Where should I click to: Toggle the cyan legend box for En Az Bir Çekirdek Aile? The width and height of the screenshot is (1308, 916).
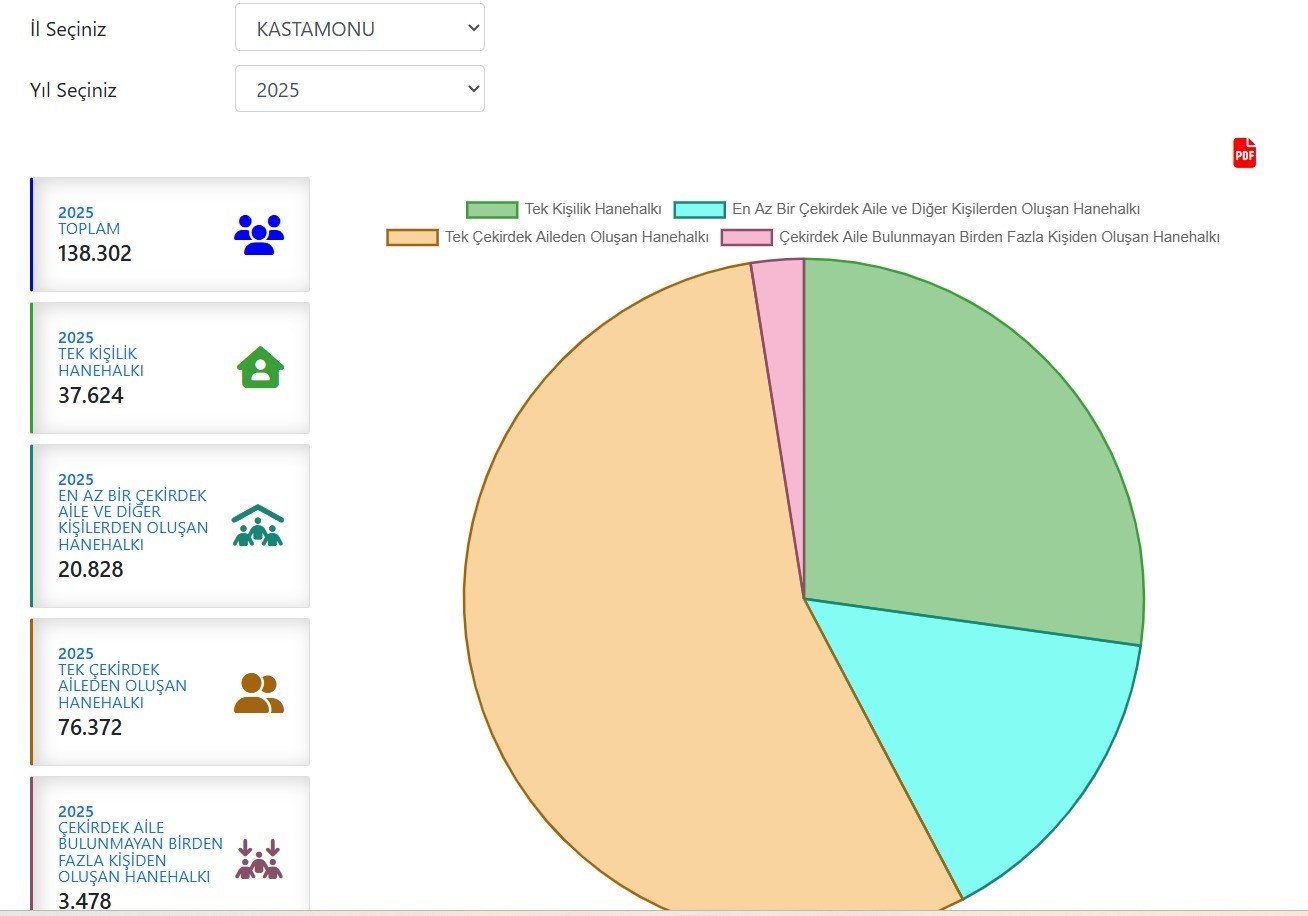[x=699, y=210]
